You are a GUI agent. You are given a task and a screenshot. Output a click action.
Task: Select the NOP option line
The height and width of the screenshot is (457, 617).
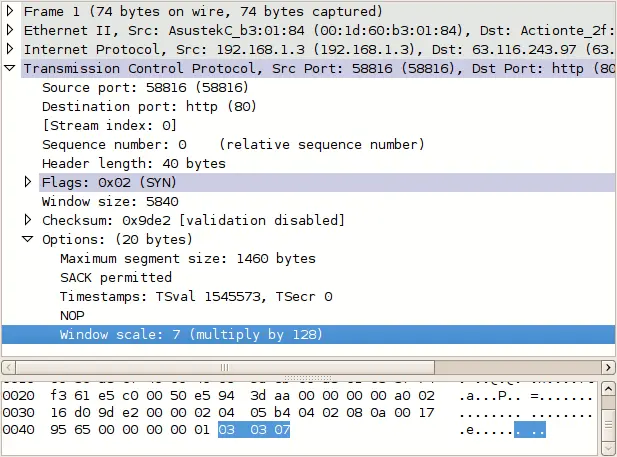72,316
